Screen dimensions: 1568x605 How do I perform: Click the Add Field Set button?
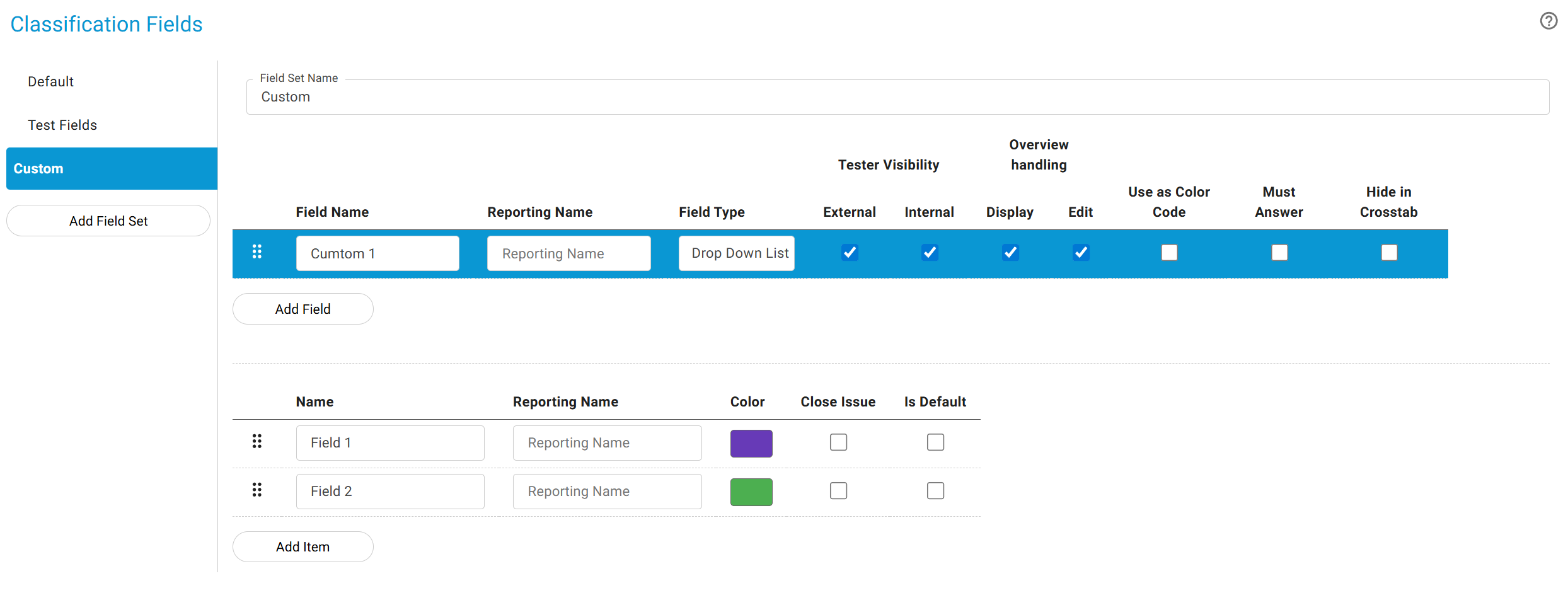tap(108, 221)
